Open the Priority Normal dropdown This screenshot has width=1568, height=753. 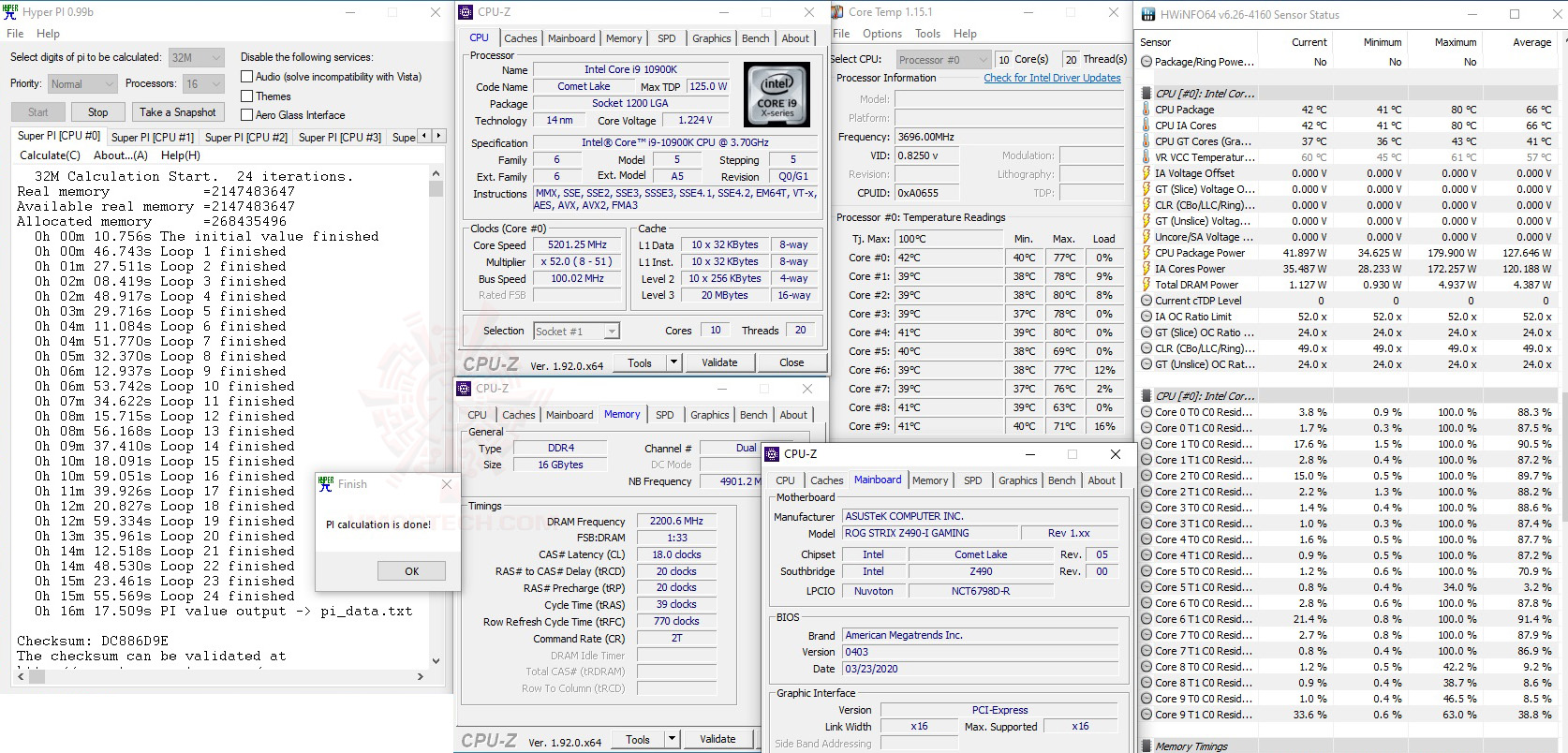82,84
